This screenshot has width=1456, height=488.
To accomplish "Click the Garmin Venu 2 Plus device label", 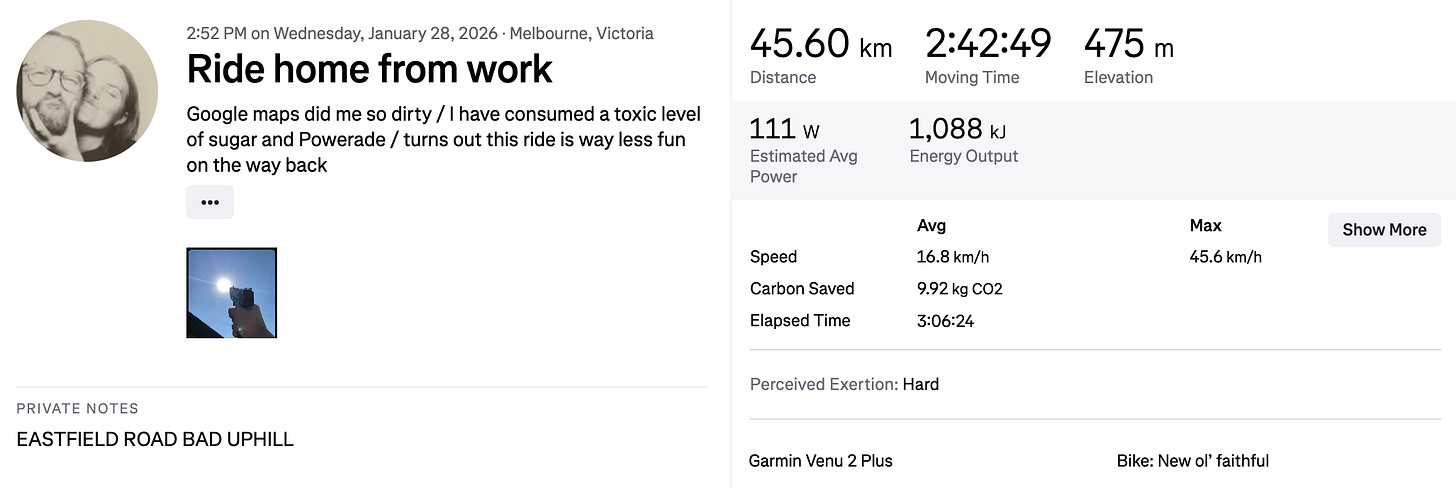I will (820, 461).
